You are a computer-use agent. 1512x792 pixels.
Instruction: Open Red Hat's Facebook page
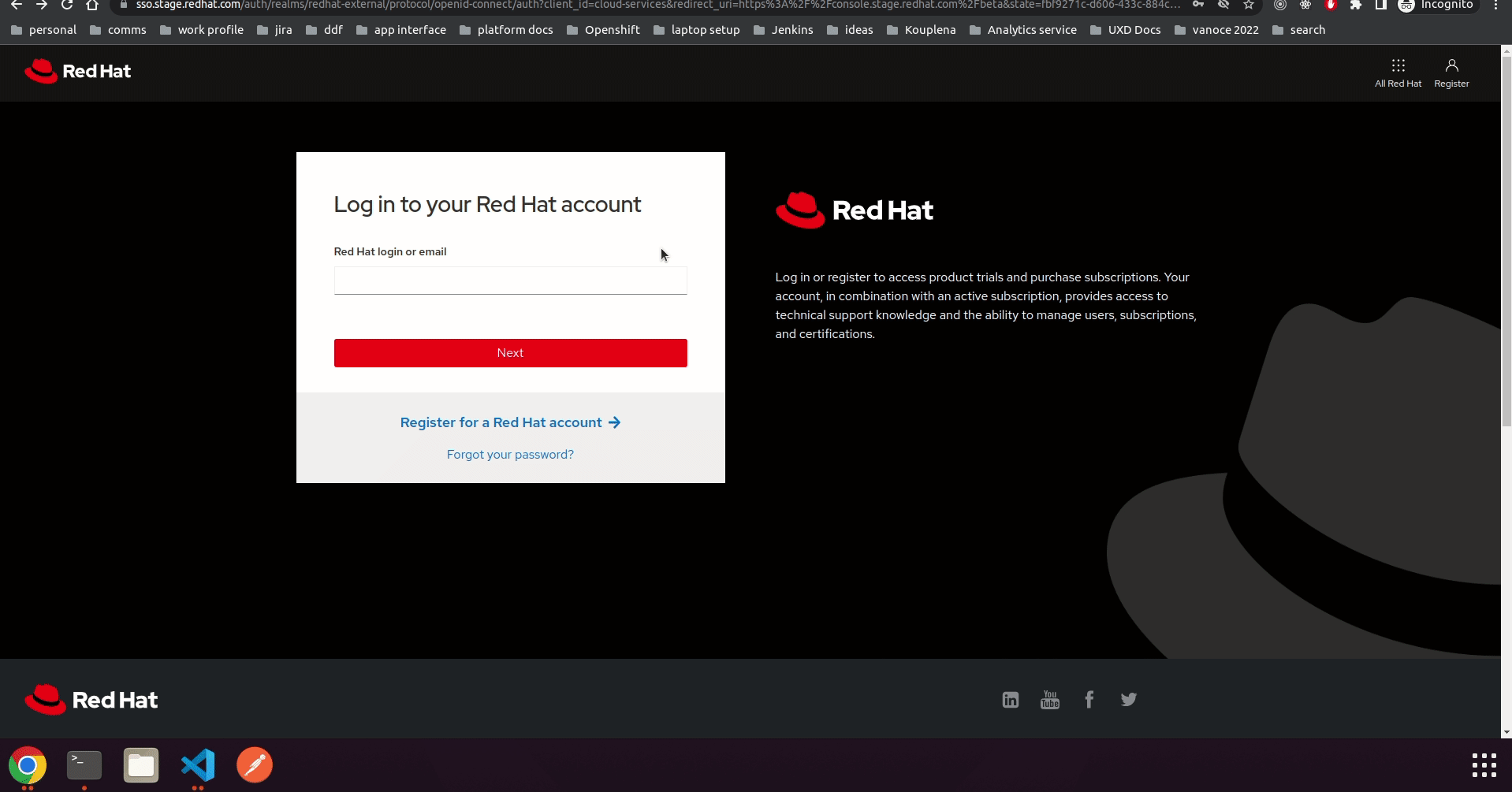pyautogui.click(x=1089, y=700)
